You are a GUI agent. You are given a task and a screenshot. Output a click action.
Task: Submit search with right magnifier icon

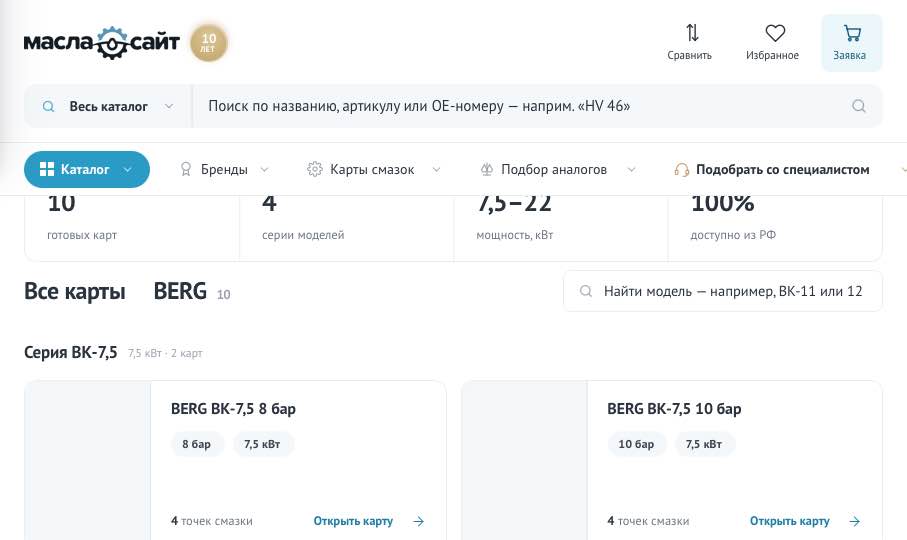coord(859,106)
